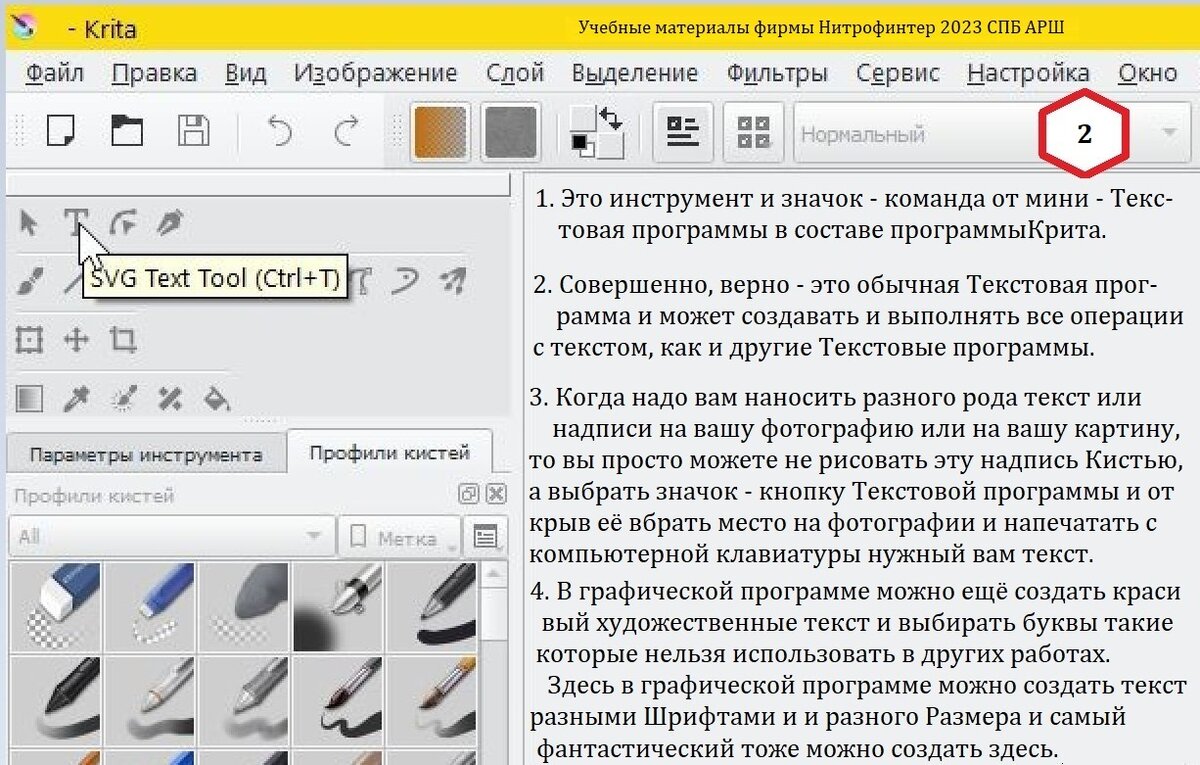Screen dimensions: 1200x765
Task: Click the redo arrow icon
Action: (345, 131)
